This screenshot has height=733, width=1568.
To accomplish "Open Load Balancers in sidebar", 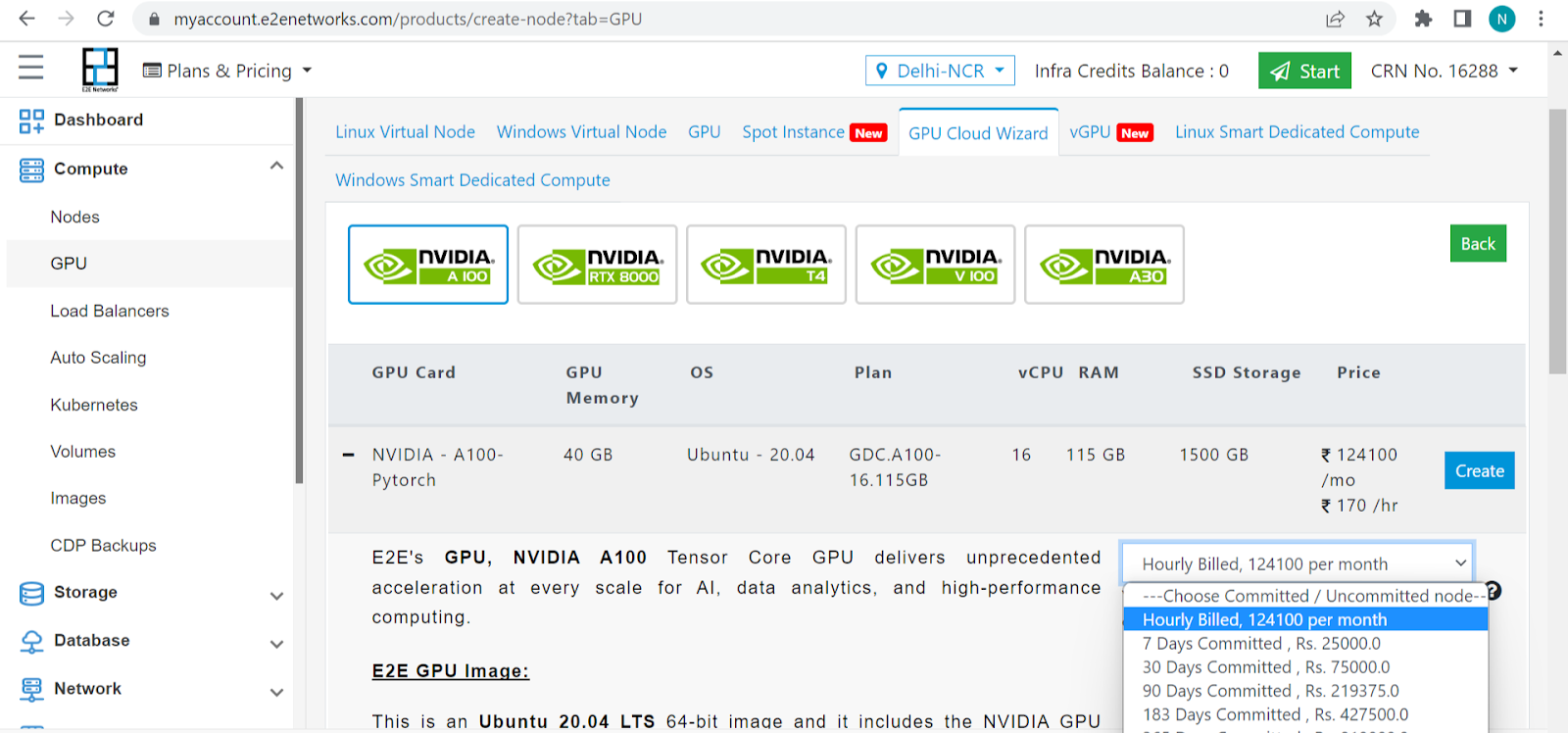I will click(110, 311).
